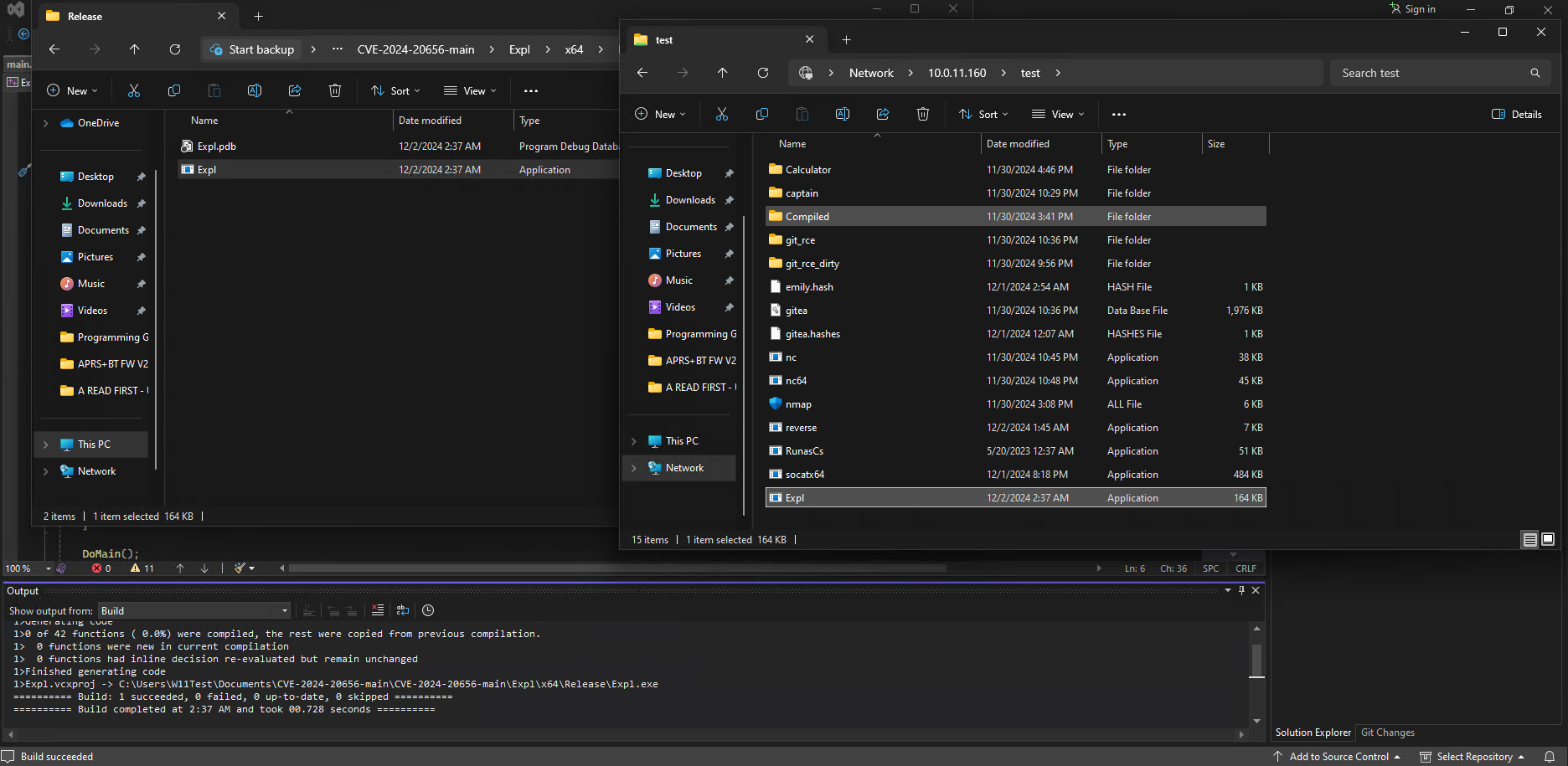Click 10.0.11.160 in test address breadcrumb

[x=957, y=73]
